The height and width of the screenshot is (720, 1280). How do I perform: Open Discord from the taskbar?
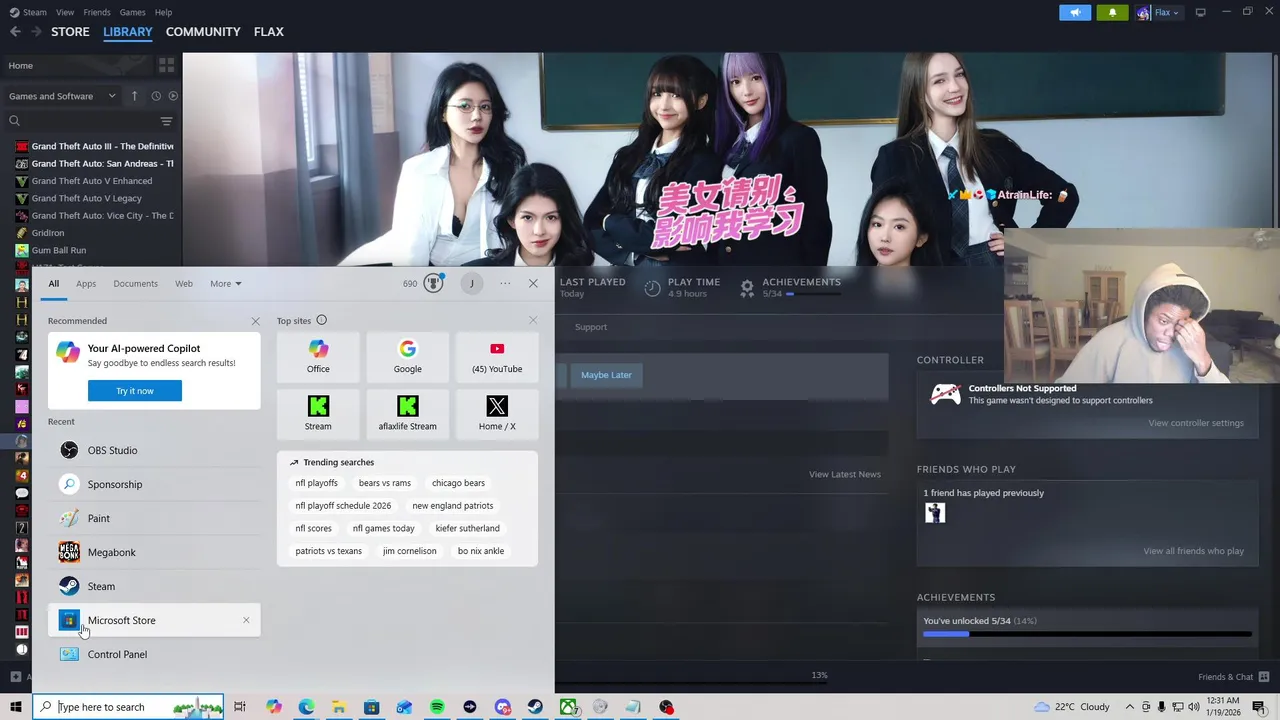[503, 707]
